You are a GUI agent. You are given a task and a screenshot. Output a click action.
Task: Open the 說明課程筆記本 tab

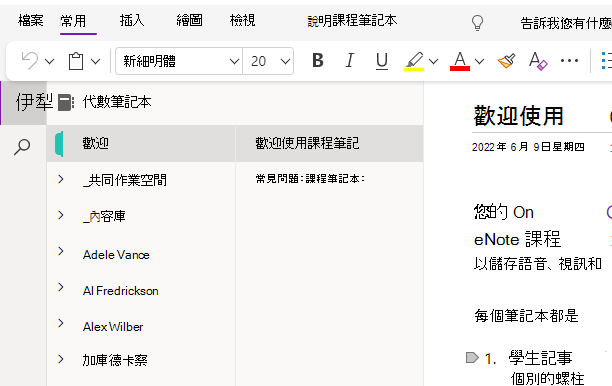pos(352,21)
